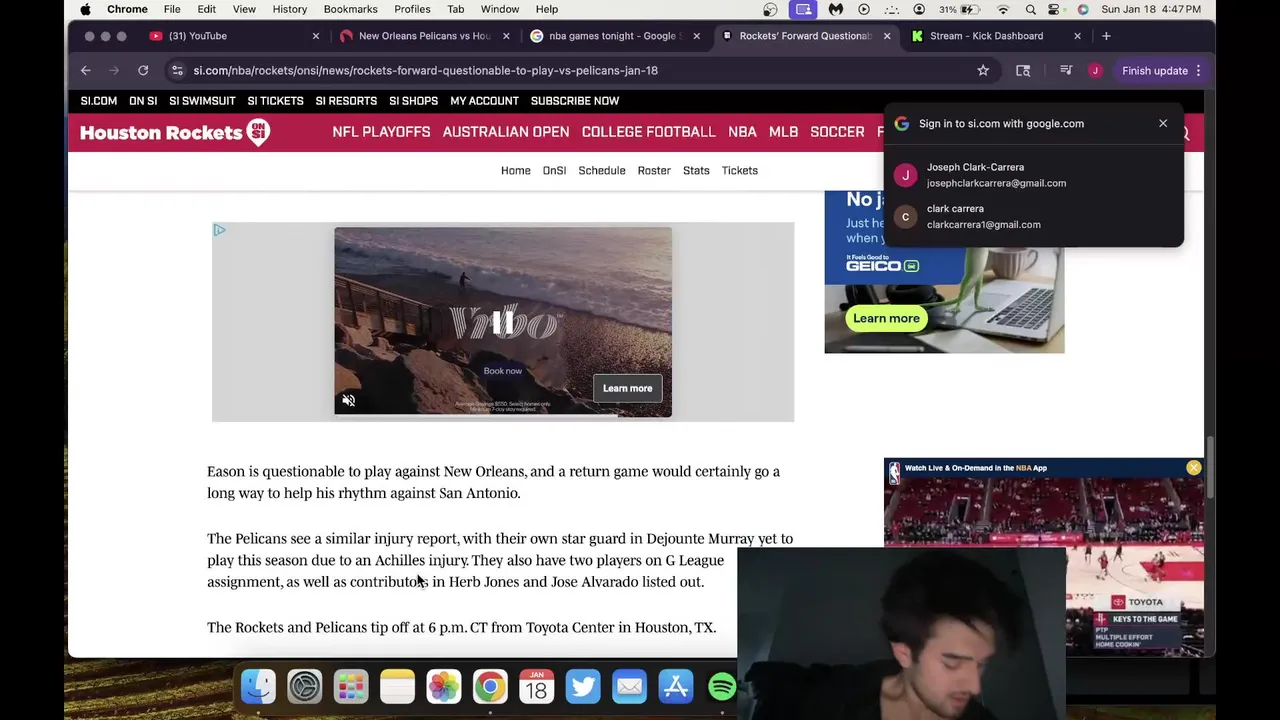This screenshot has width=1280, height=720.
Task: Click the Houston Rockets On SI logo
Action: pos(175,132)
